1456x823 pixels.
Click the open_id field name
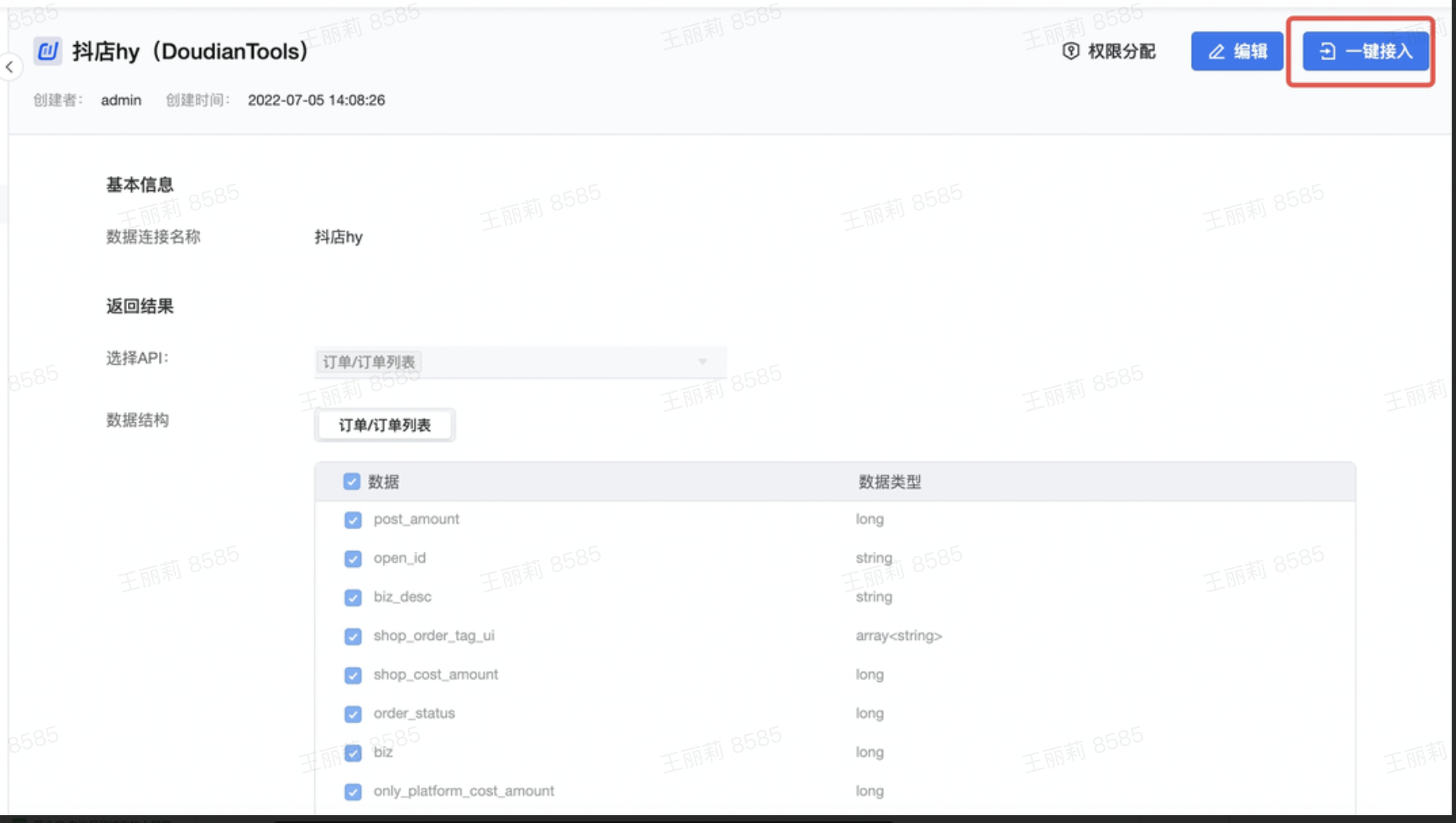[400, 558]
